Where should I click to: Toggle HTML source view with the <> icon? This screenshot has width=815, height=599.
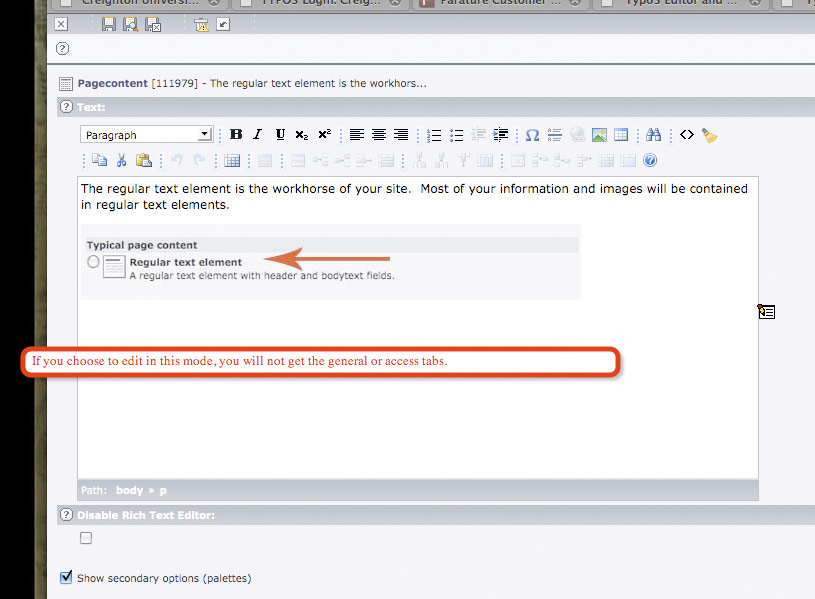[687, 135]
